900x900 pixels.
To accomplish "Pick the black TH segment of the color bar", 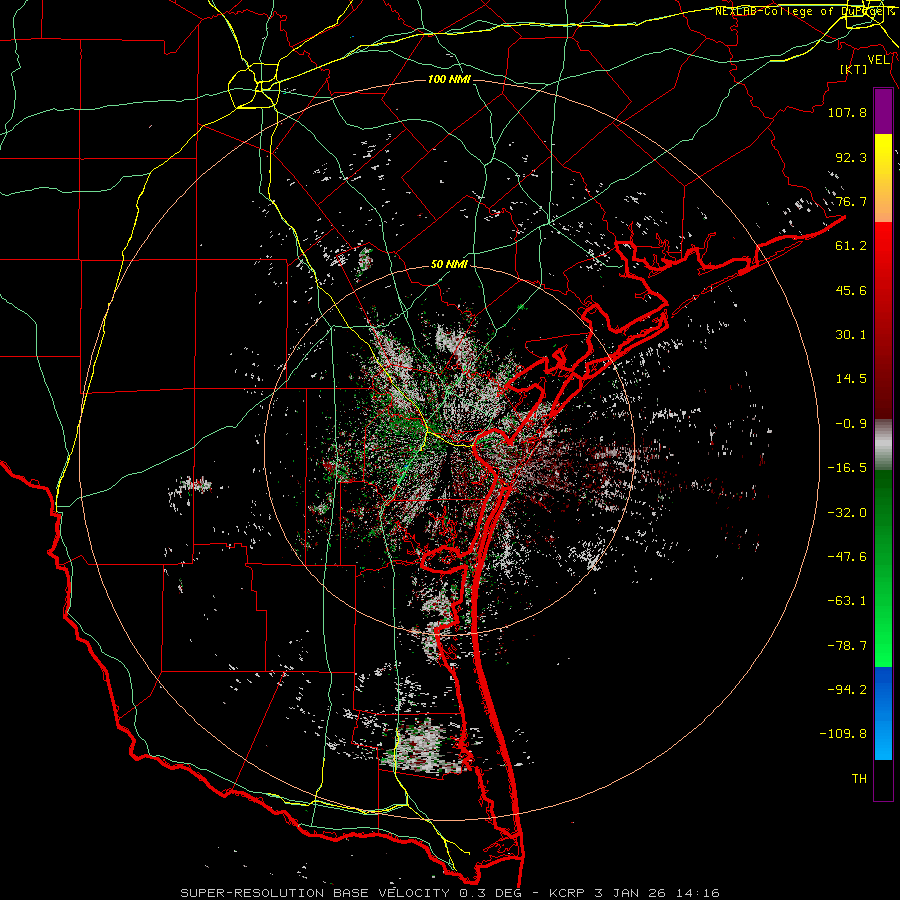I will tap(883, 779).
